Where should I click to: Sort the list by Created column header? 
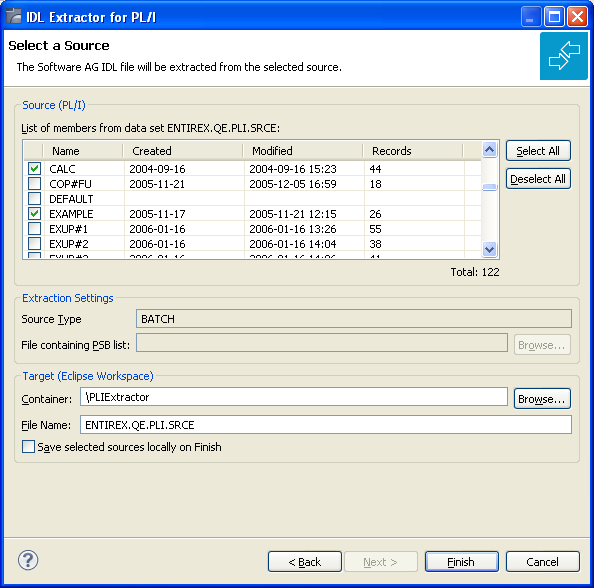pyautogui.click(x=183, y=151)
